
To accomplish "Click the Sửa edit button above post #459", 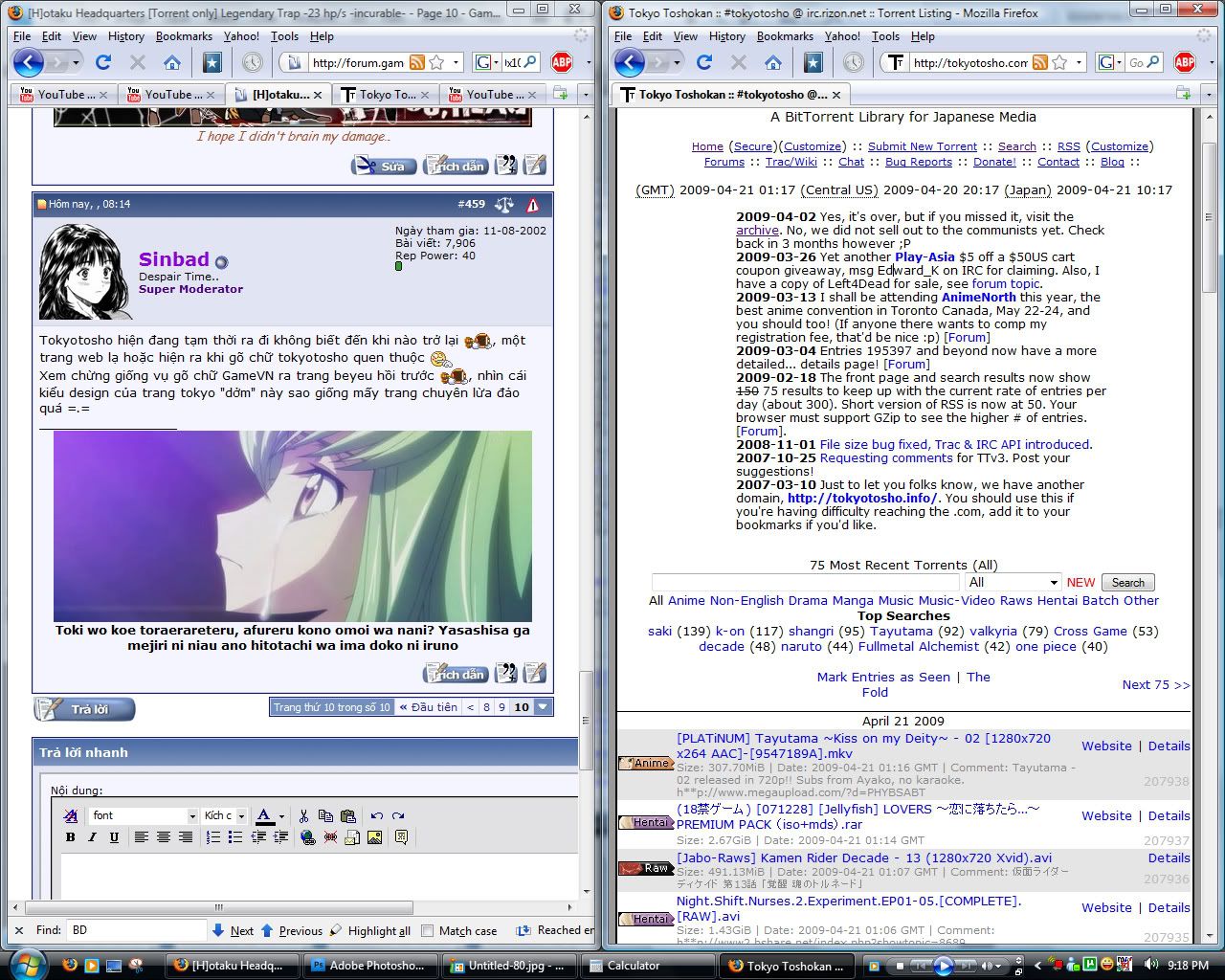I will coord(385,166).
